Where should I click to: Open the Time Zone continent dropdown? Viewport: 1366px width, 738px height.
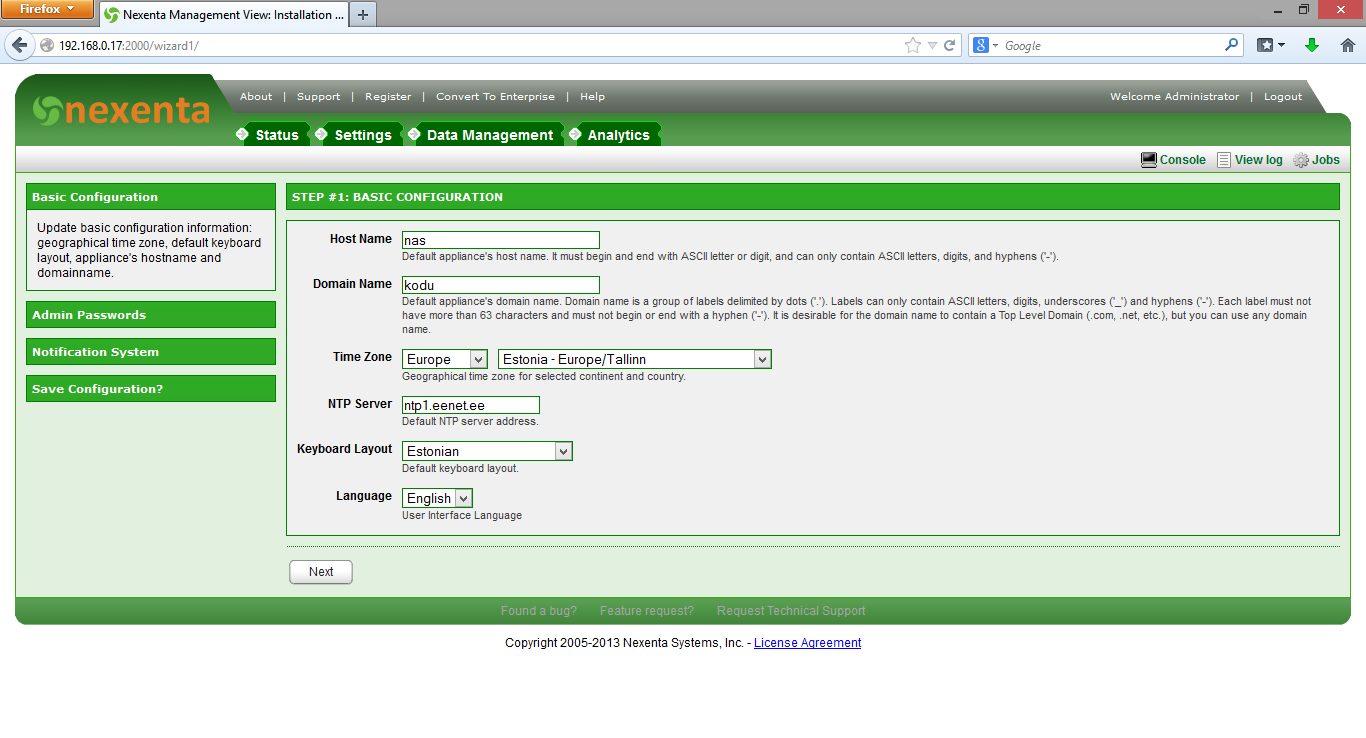pos(445,359)
